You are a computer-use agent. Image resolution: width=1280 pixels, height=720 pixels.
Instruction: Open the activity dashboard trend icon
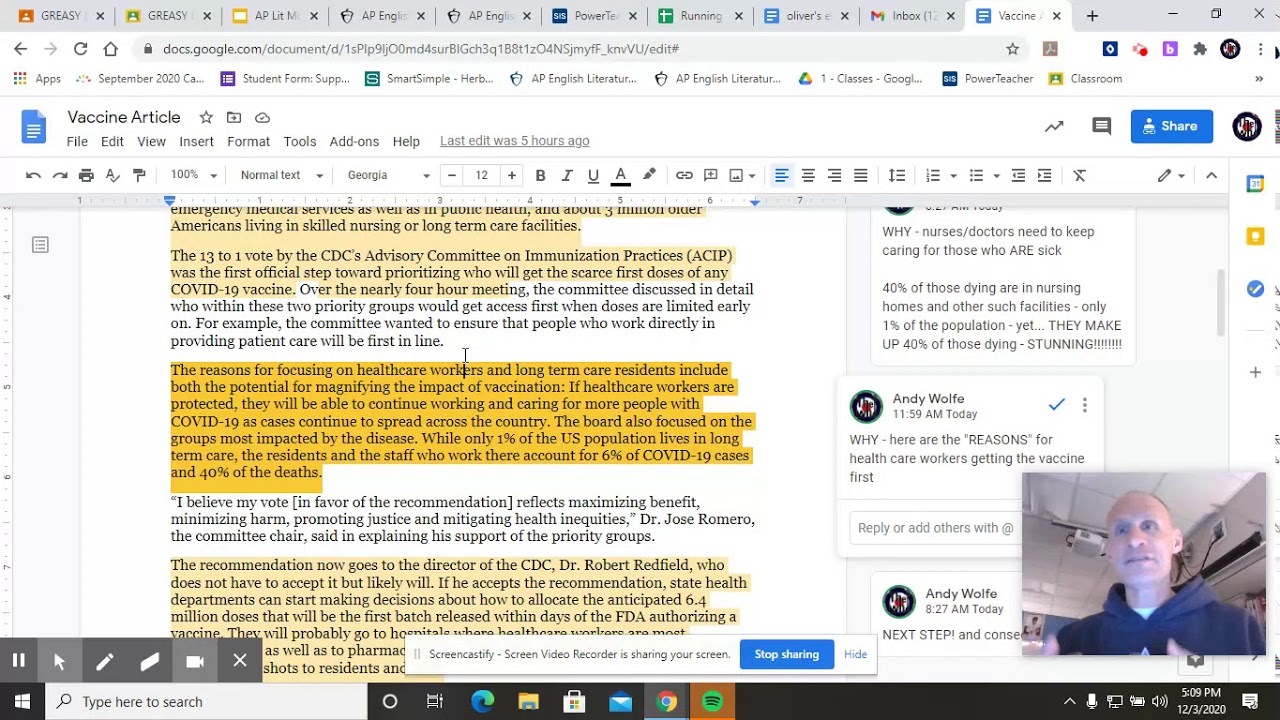point(1054,126)
